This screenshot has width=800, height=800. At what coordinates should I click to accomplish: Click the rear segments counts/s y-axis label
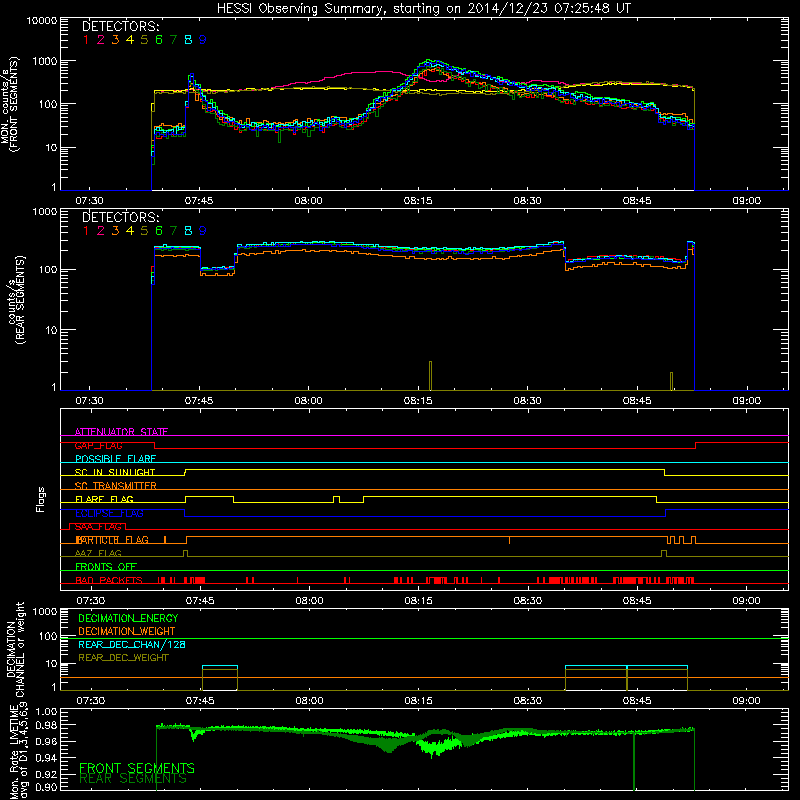tap(16, 300)
